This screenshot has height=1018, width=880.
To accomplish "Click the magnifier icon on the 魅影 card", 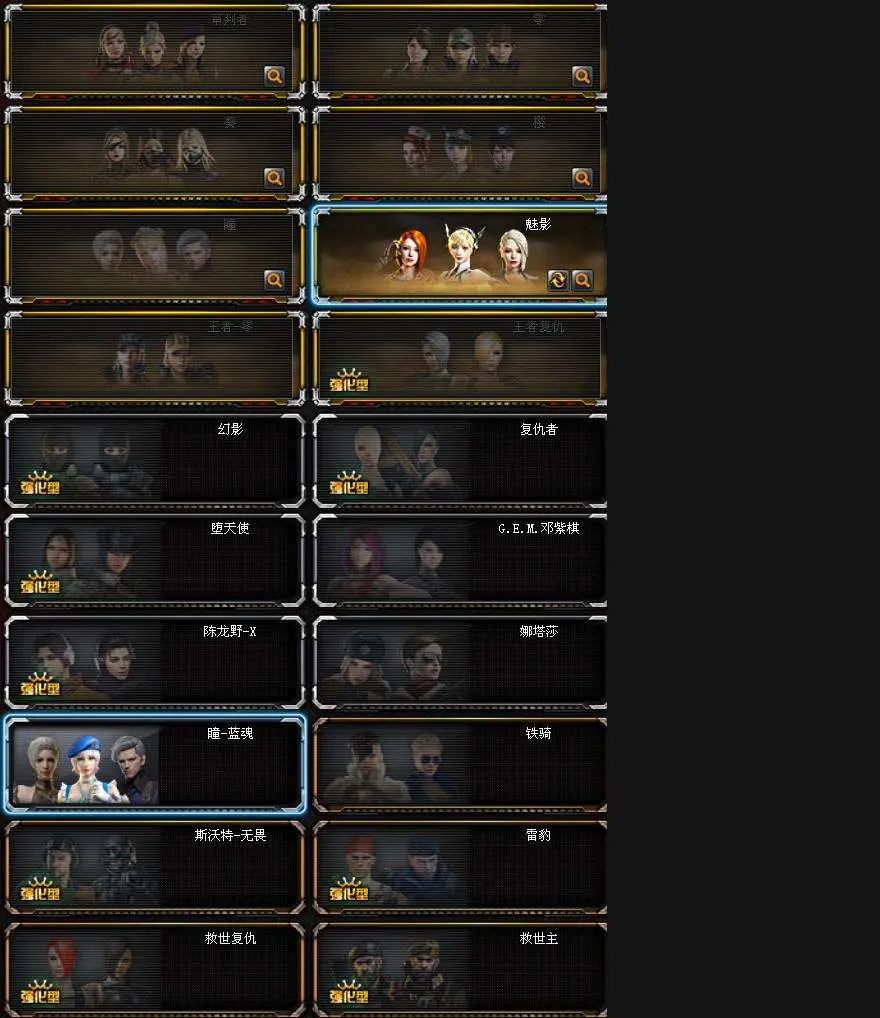I will pos(583,280).
